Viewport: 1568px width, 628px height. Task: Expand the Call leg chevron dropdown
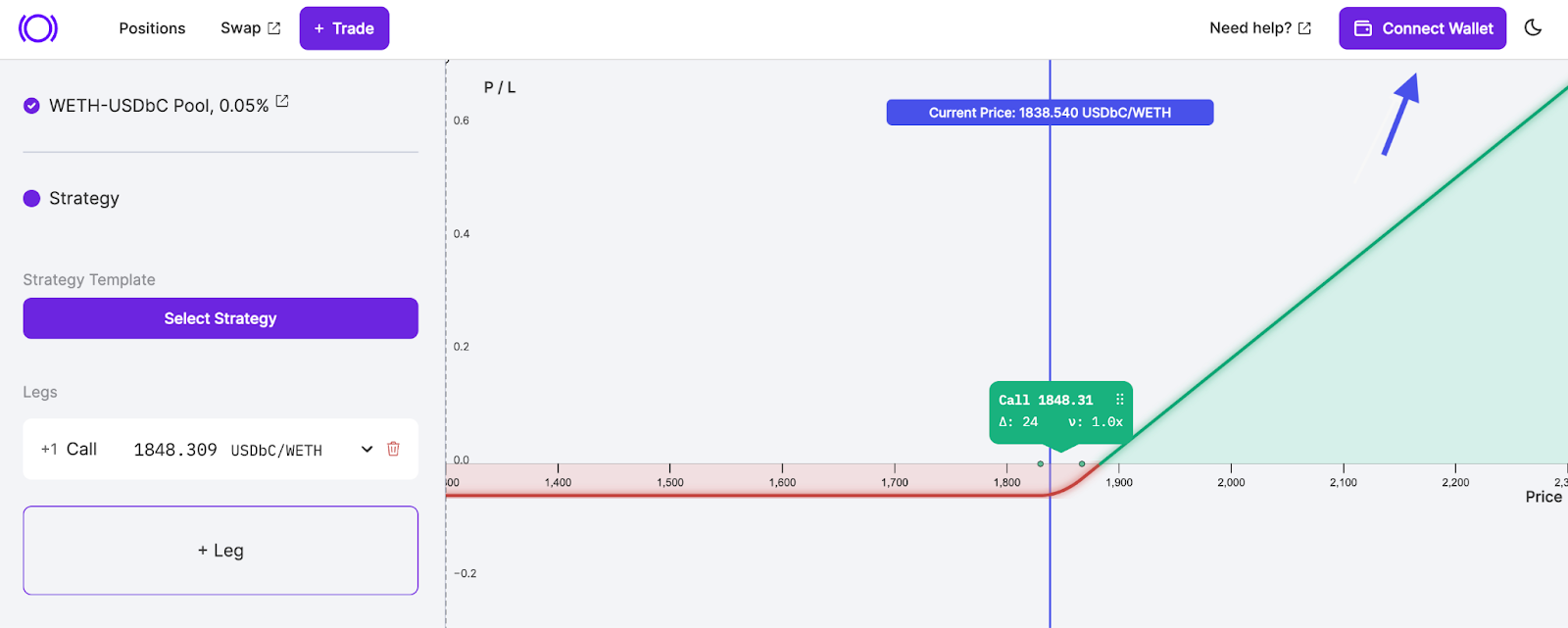coord(367,449)
